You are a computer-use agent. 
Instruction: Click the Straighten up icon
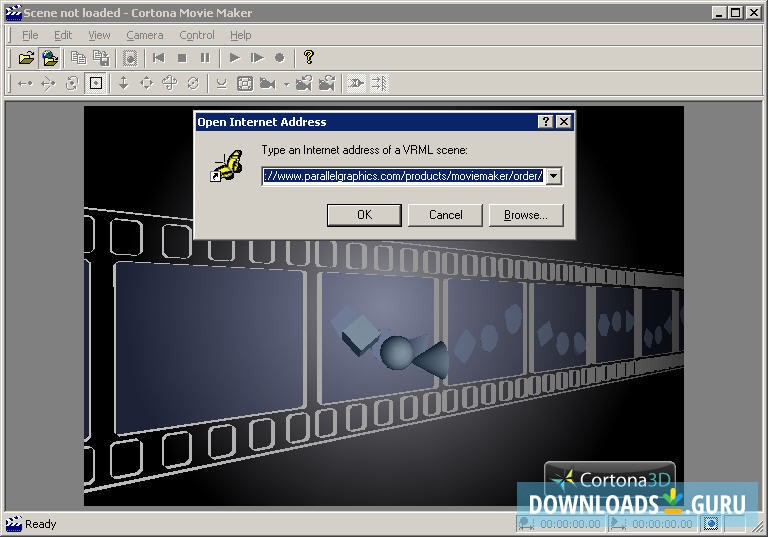coord(222,84)
